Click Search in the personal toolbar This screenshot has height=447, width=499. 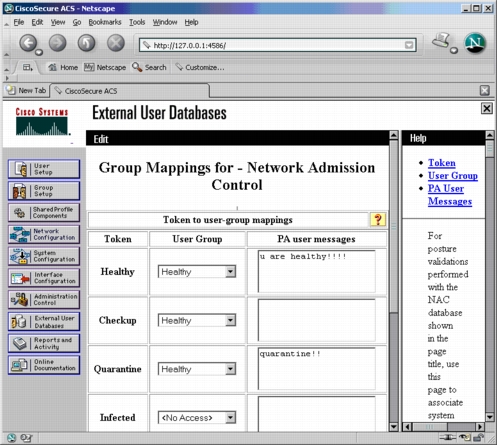pyautogui.click(x=149, y=68)
